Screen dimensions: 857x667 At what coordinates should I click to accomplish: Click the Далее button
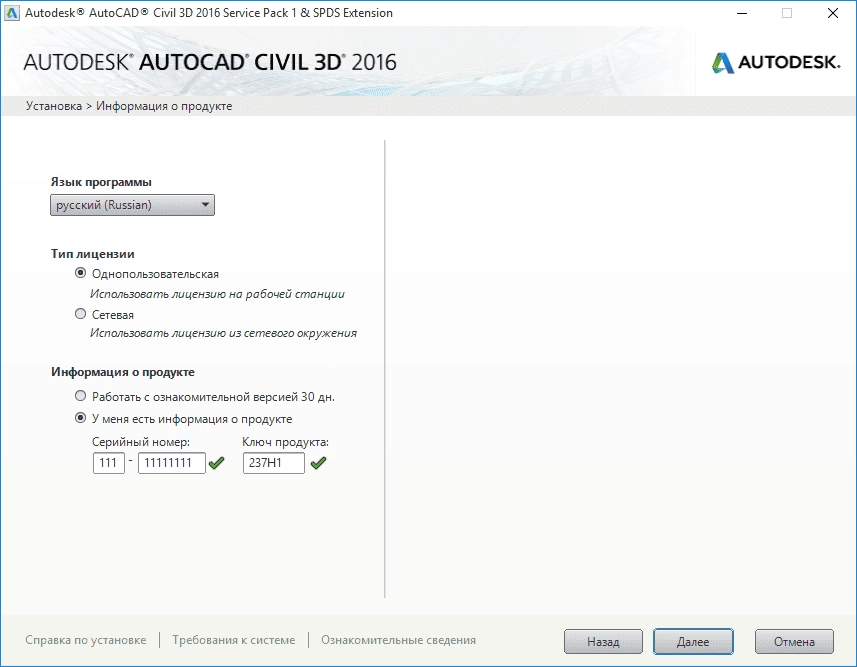coord(693,641)
